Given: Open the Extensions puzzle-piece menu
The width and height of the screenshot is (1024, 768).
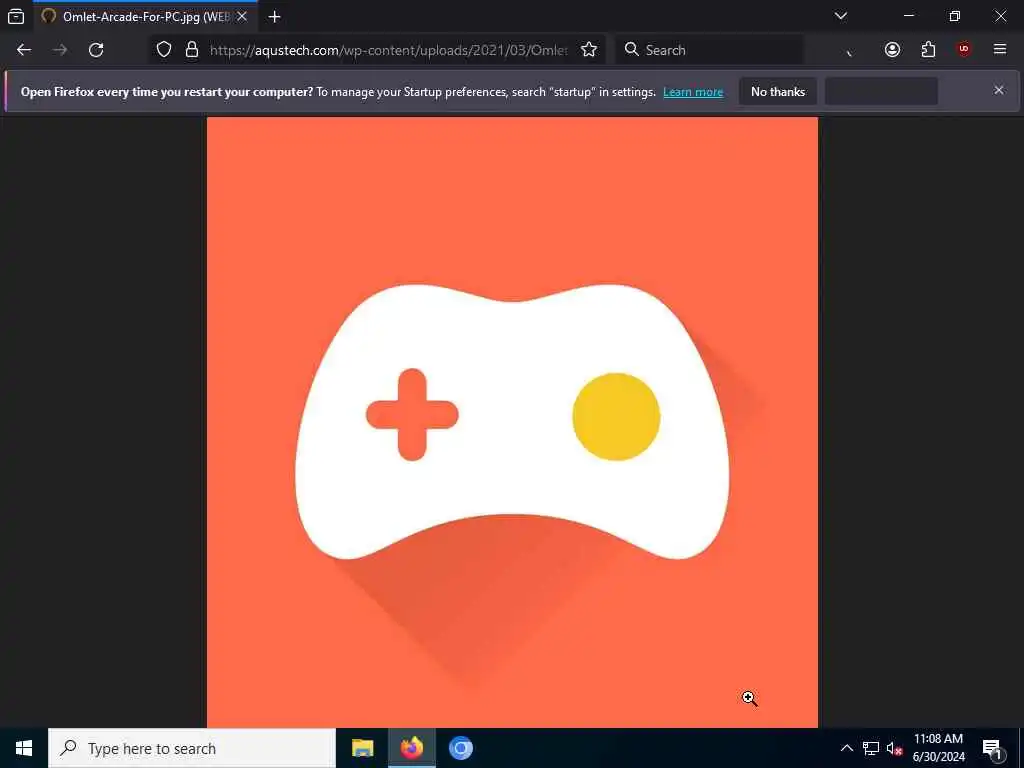Looking at the screenshot, I should (928, 50).
